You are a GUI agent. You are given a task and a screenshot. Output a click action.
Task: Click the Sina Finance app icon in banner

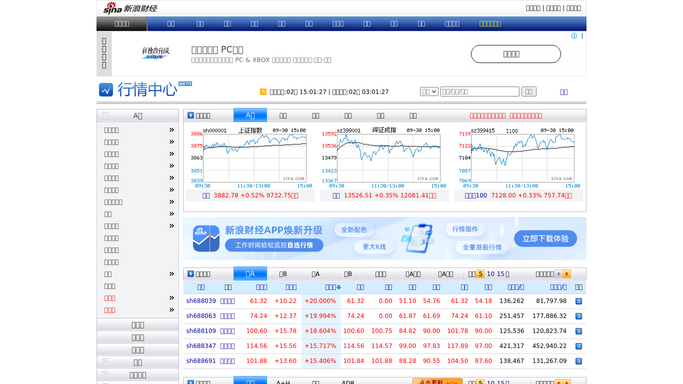[x=206, y=239]
